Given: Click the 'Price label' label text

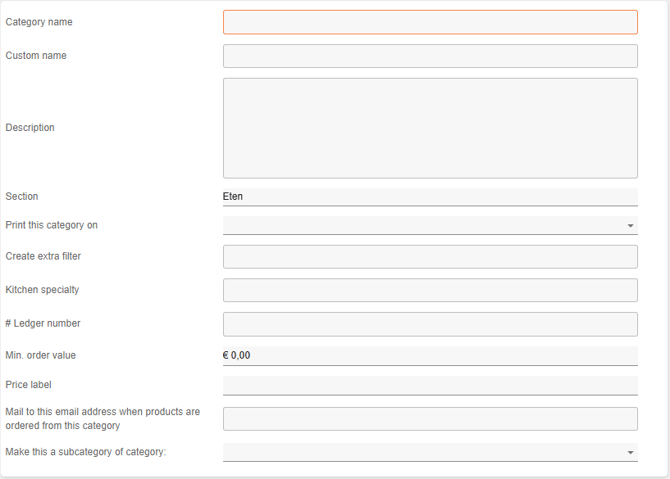Looking at the screenshot, I should coord(28,385).
